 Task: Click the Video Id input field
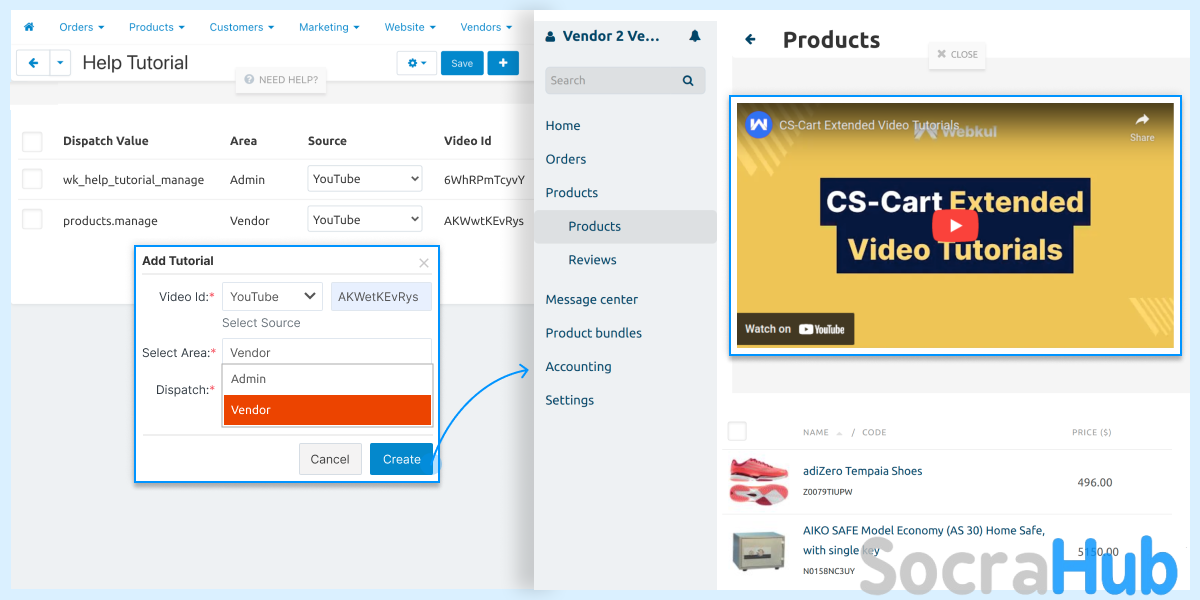[x=381, y=297]
